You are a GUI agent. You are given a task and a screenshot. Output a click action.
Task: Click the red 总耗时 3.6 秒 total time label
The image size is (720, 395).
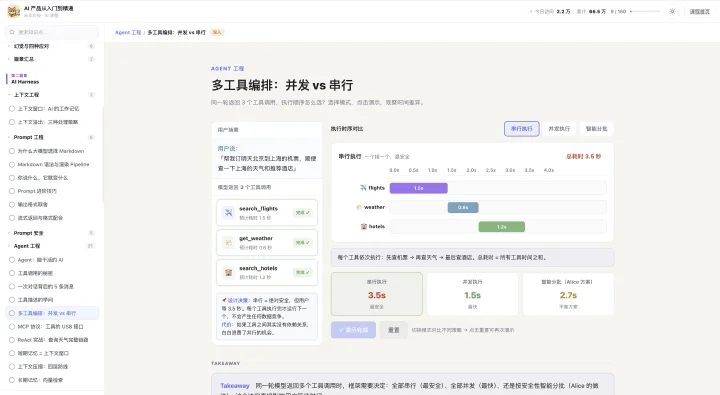(x=583, y=157)
